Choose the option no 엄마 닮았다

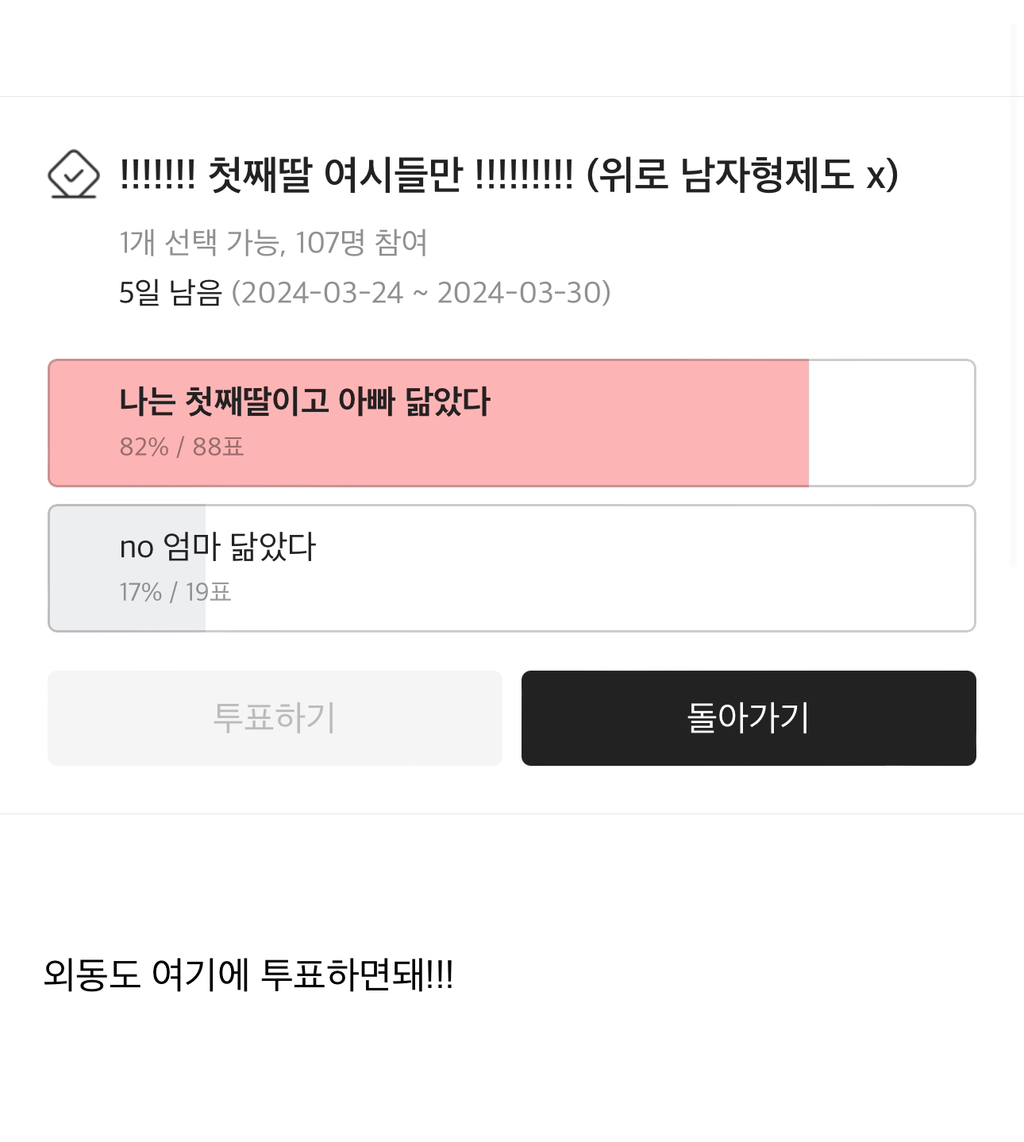pyautogui.click(x=217, y=547)
